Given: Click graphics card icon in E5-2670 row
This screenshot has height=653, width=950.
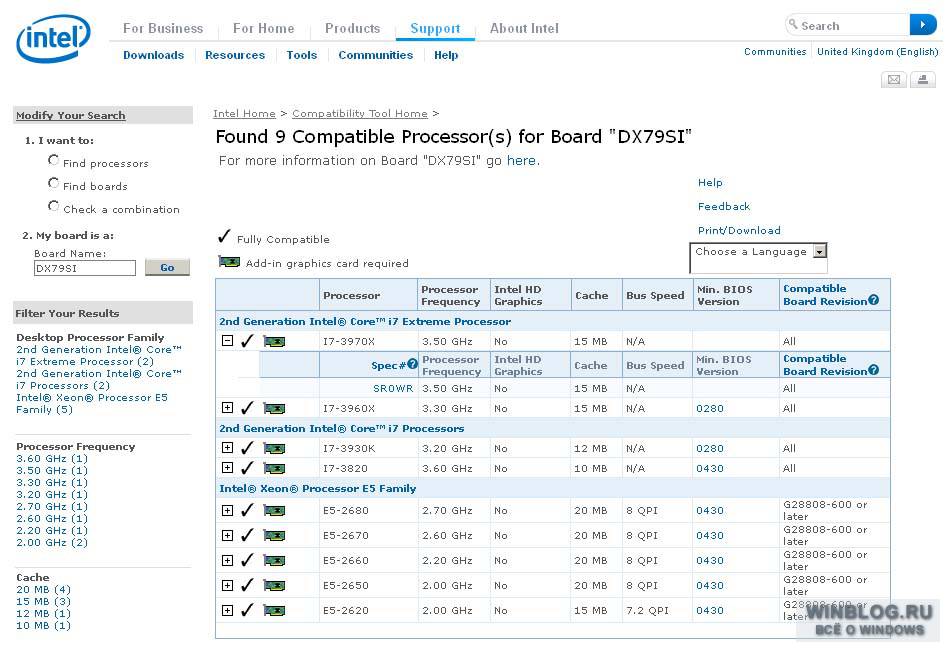Looking at the screenshot, I should (274, 536).
